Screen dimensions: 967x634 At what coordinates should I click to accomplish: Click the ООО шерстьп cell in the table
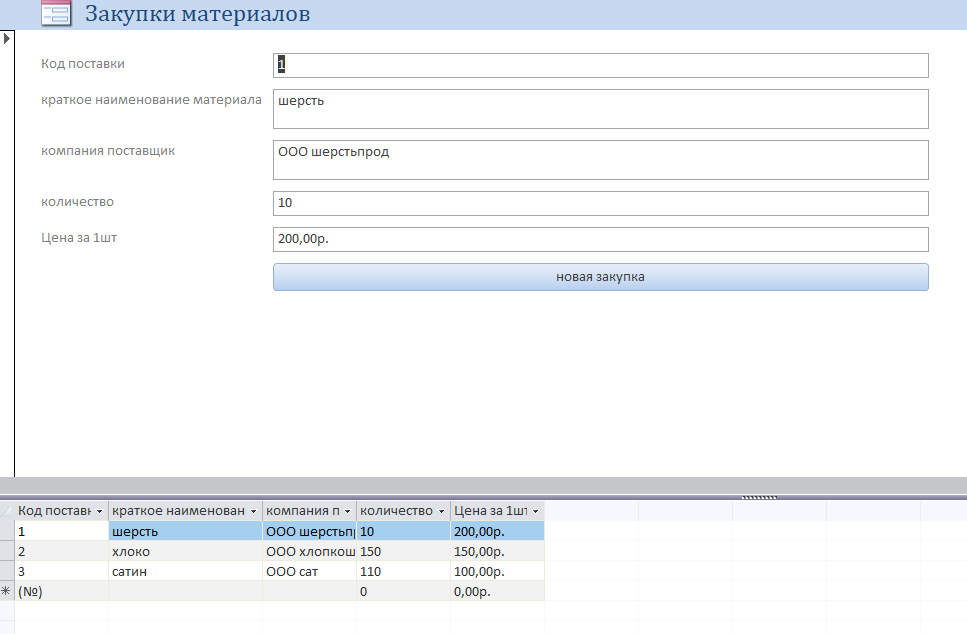click(x=310, y=531)
